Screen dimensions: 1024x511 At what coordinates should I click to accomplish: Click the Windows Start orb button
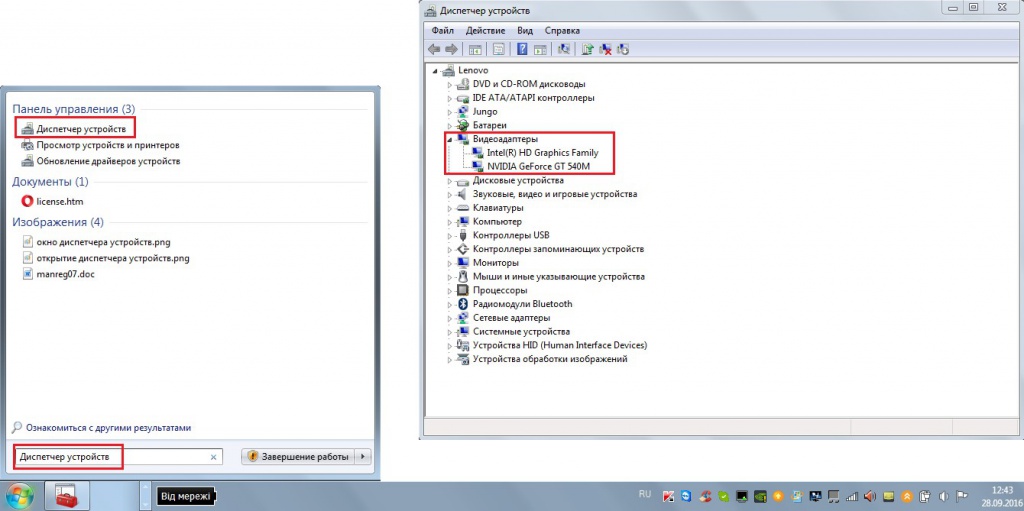[18, 496]
